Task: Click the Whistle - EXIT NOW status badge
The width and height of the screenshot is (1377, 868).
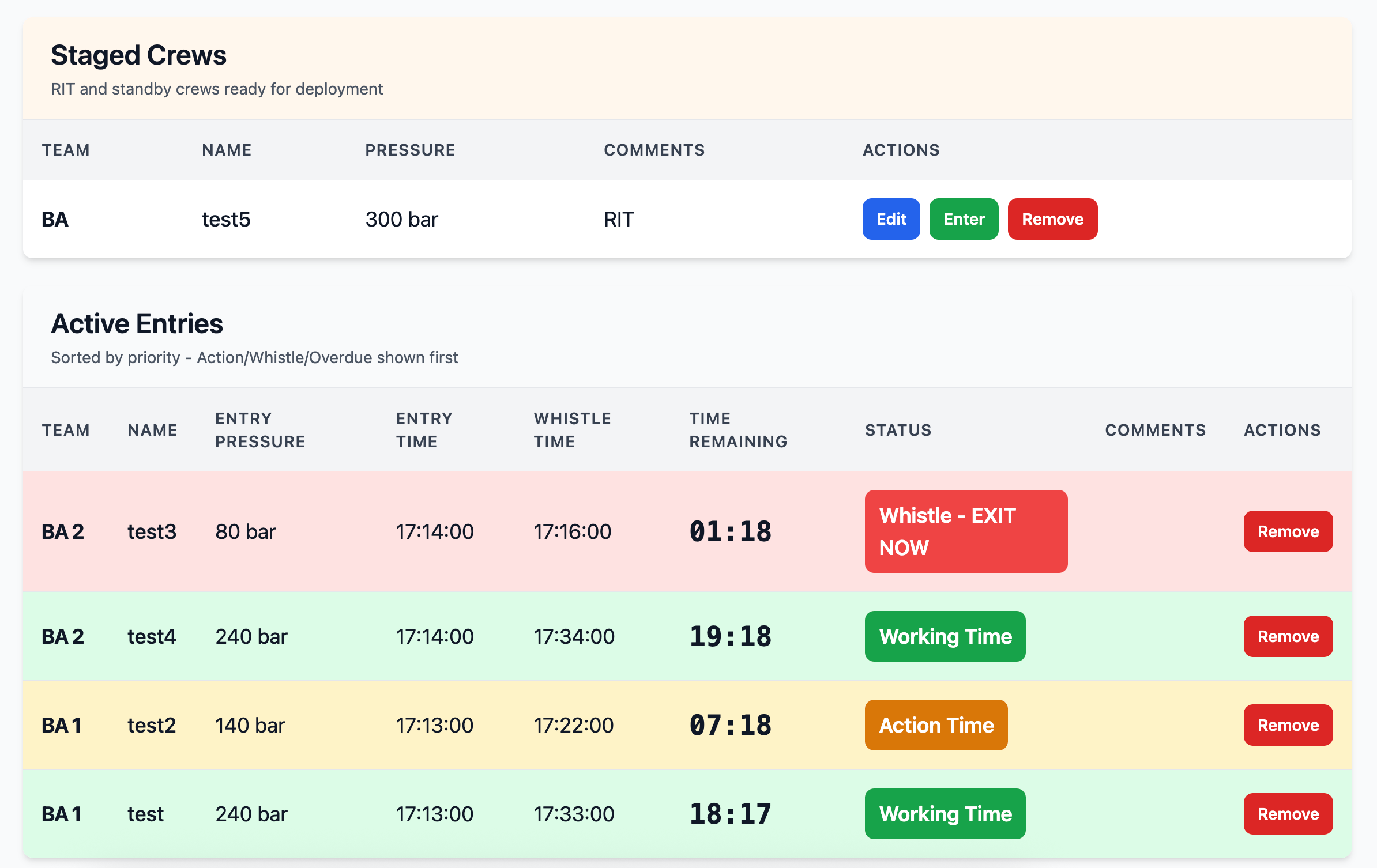Action: coord(965,531)
